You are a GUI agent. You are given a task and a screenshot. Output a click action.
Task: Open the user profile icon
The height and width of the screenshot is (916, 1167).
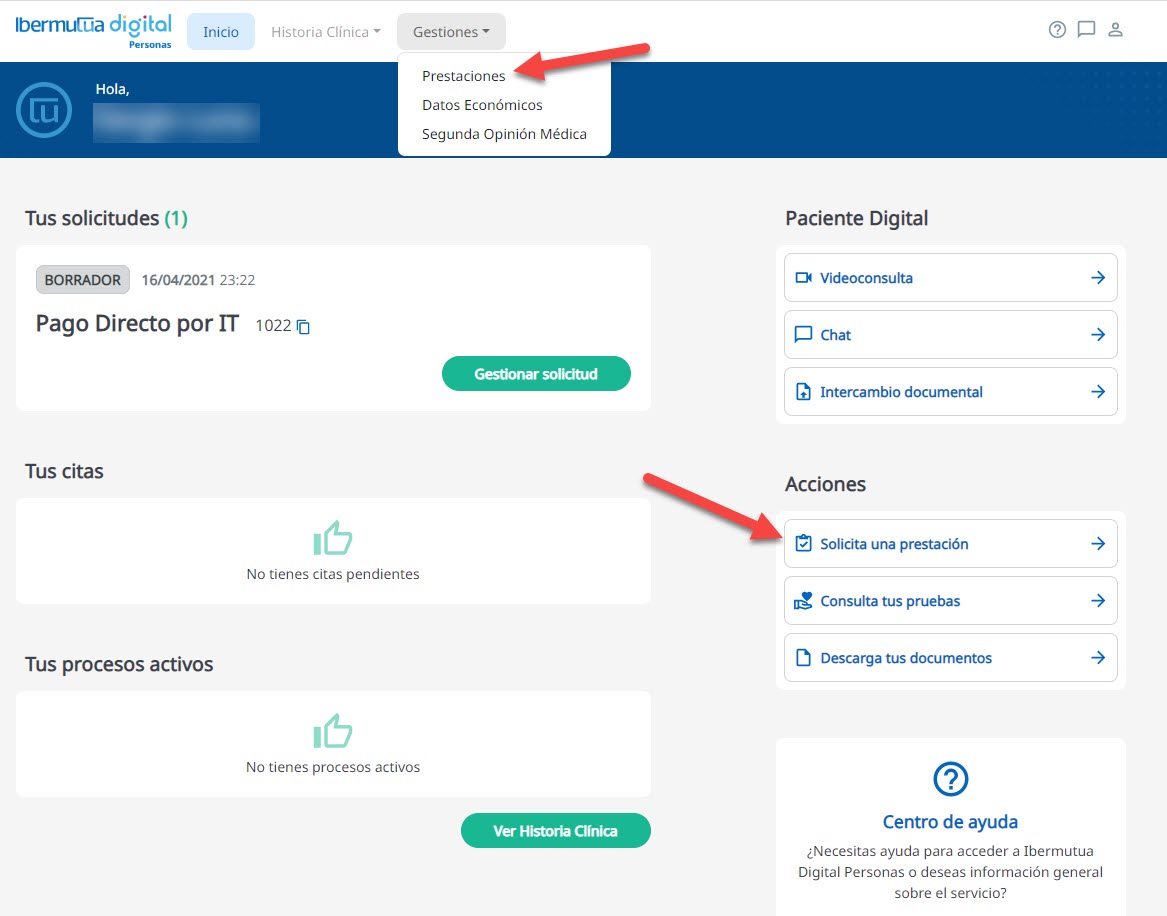(1116, 30)
